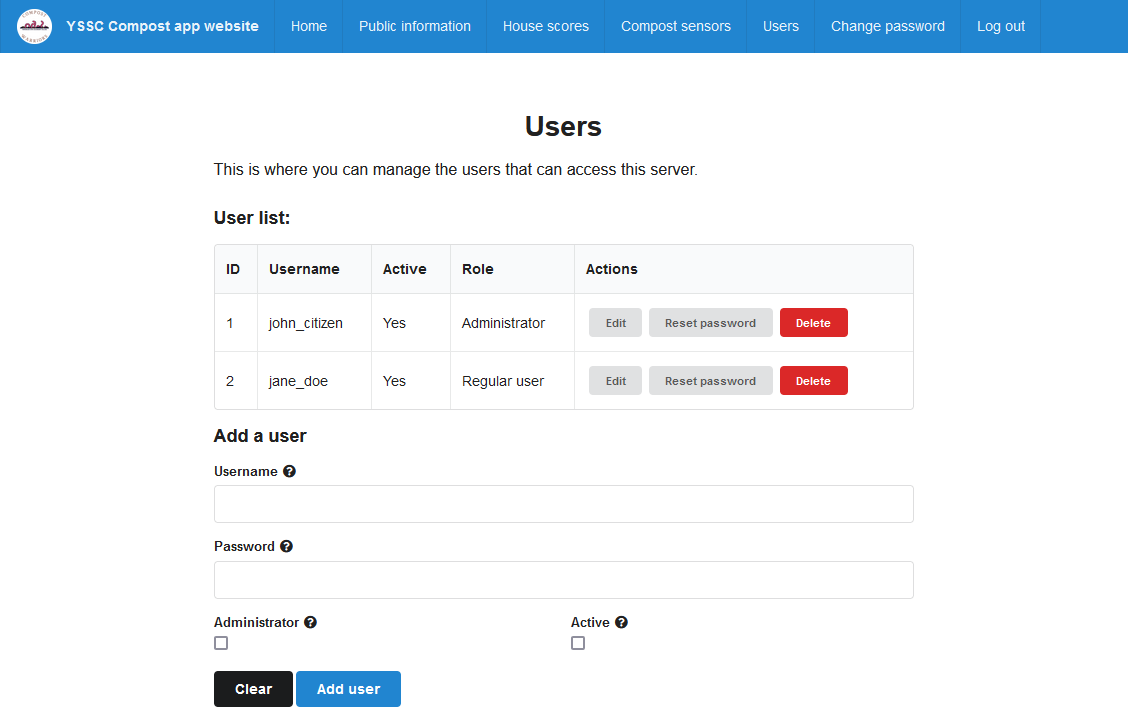
Task: Click the Password help question mark icon
Action: tap(286, 547)
